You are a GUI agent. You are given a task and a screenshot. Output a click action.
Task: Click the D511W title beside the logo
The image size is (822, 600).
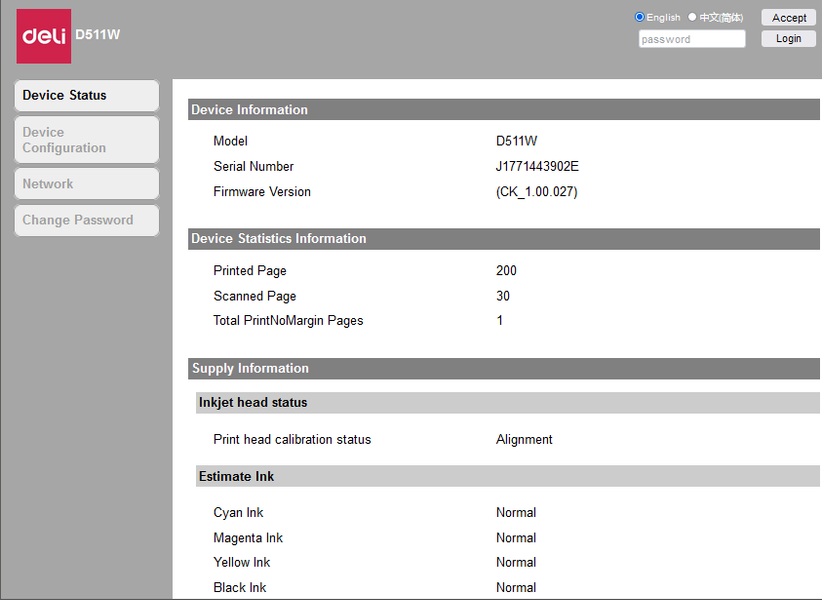point(98,36)
